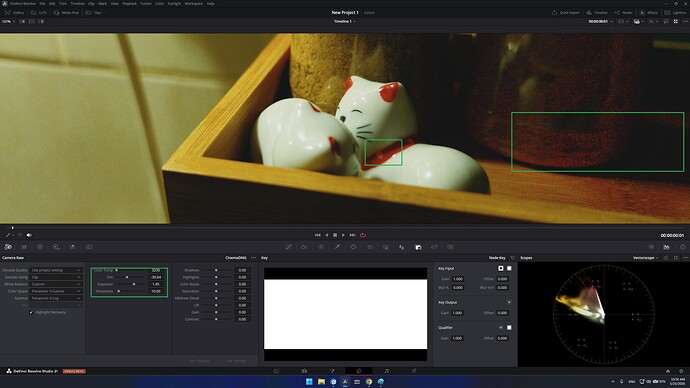This screenshot has width=690, height=388.
Task: Open the 3D stereoscopic palette icon
Action: pyautogui.click(x=450, y=247)
